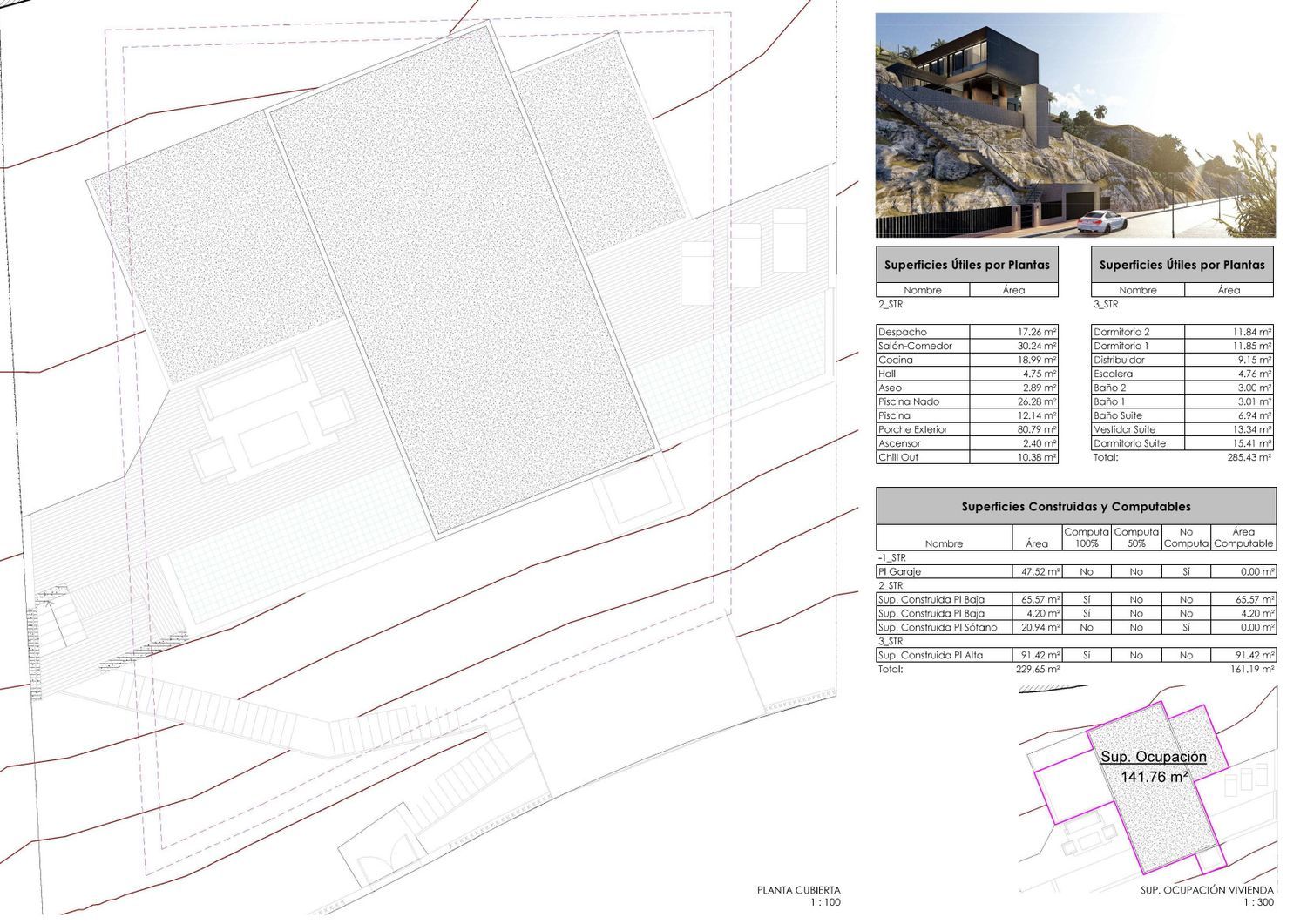Click 'Superficies Construidas y Computables' table header

pyautogui.click(x=1075, y=506)
